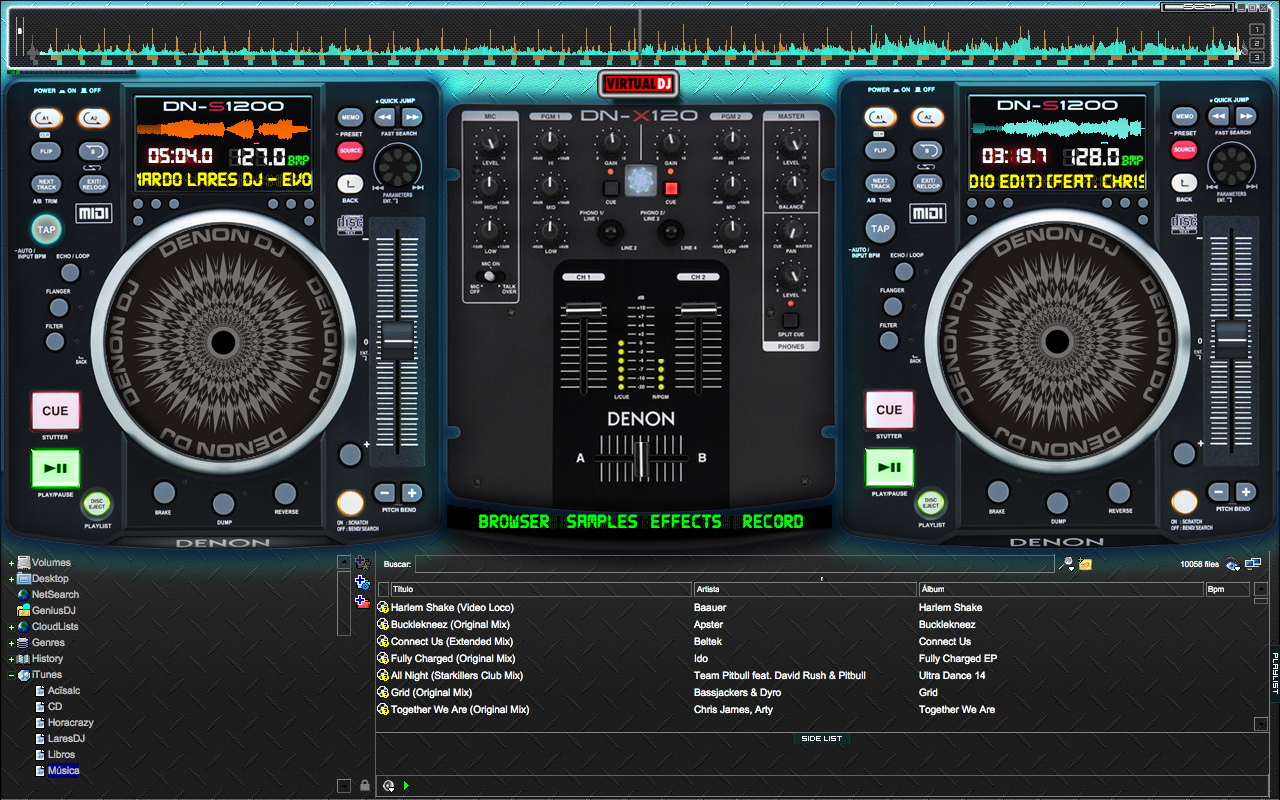Click the red SOURCE button on left deck
This screenshot has width=1280, height=800.
(x=350, y=151)
